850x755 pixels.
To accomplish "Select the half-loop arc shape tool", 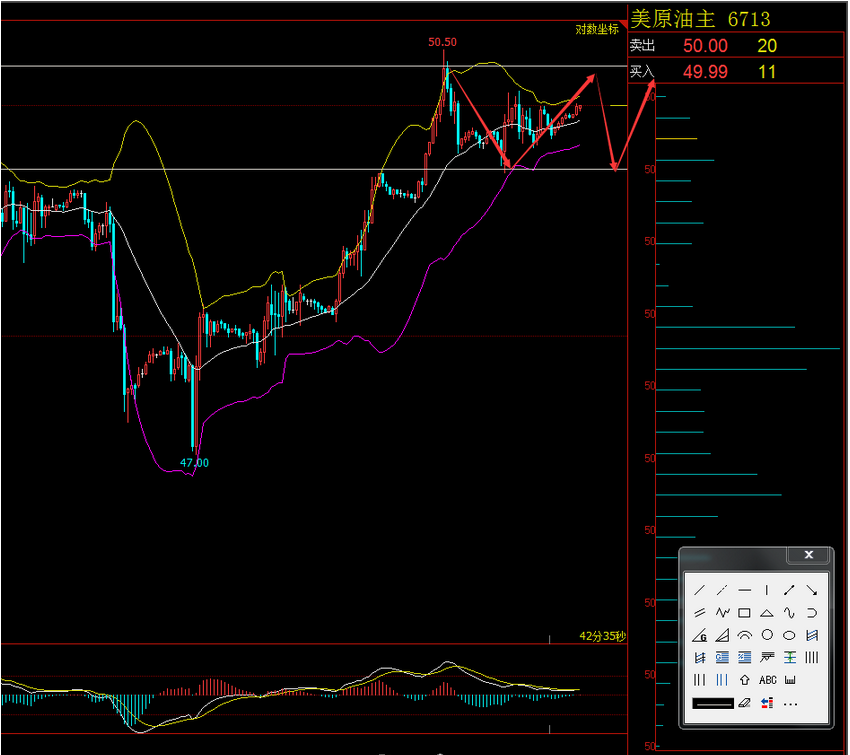I will [812, 613].
